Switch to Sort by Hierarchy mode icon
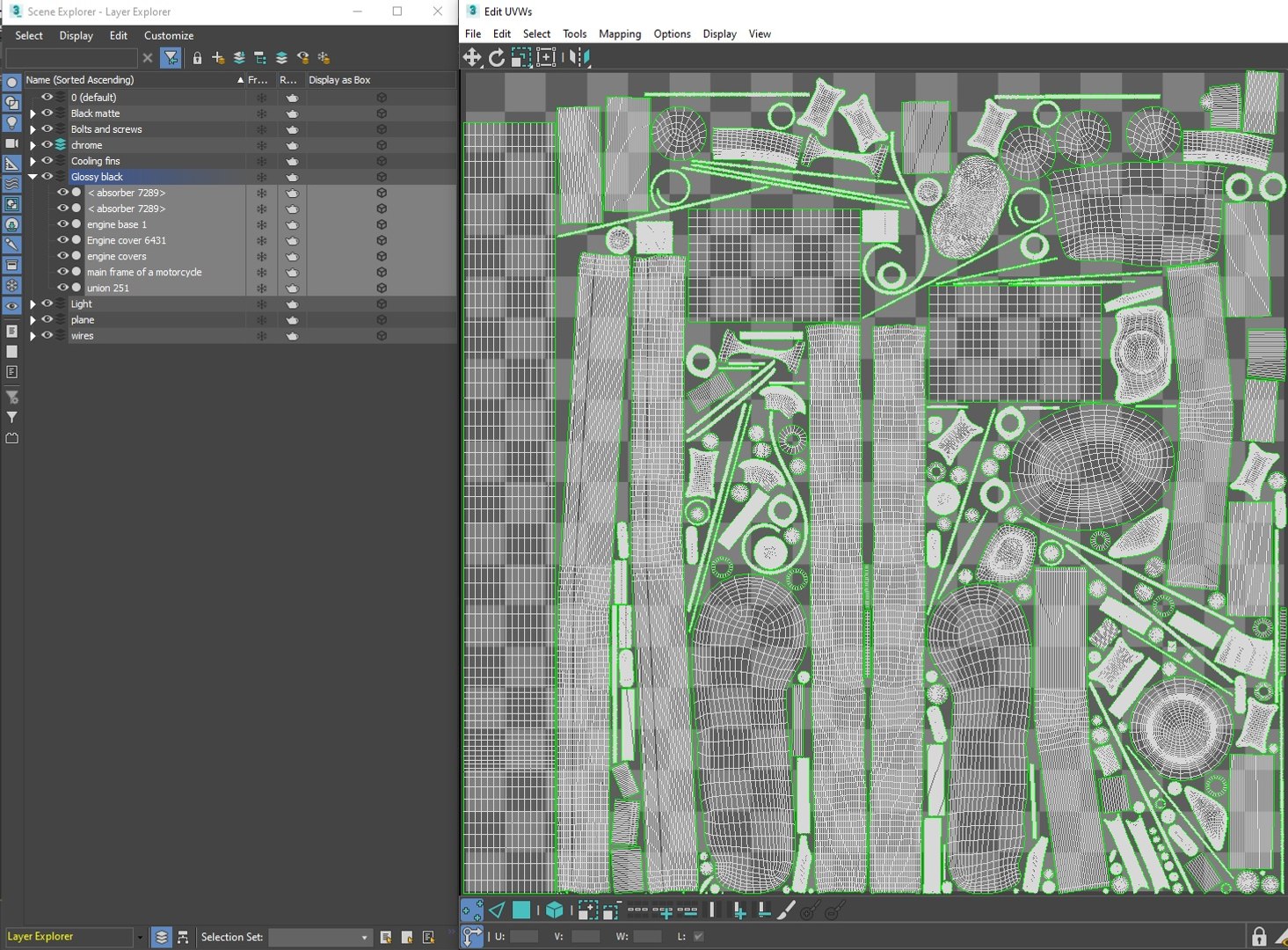Viewport: 1288px width, 950px height. pyautogui.click(x=183, y=938)
